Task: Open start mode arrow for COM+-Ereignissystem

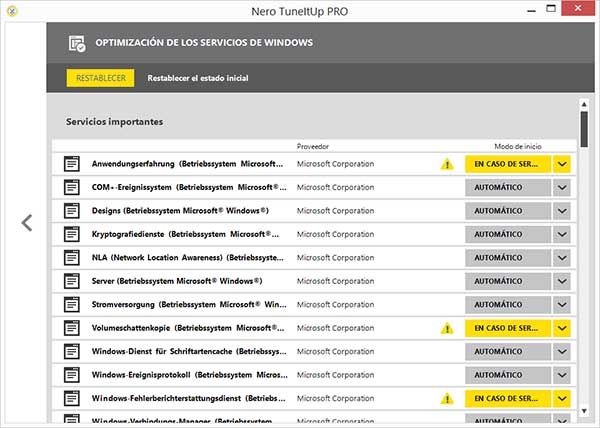Action: (562, 187)
